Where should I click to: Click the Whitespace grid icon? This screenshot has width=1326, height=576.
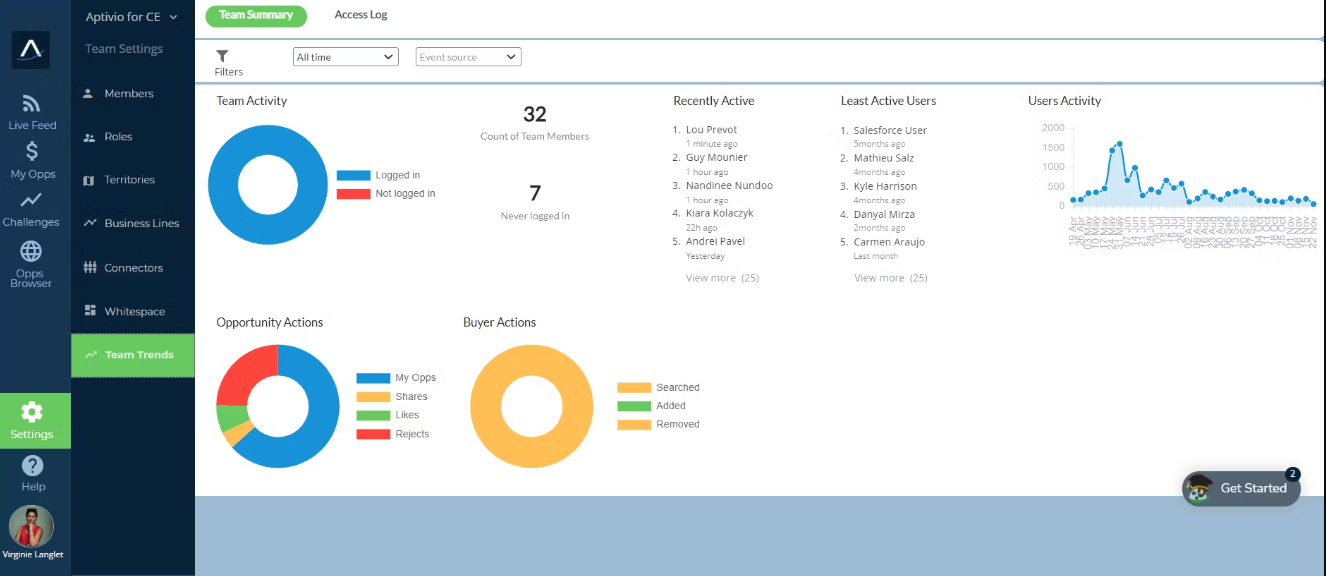(90, 311)
